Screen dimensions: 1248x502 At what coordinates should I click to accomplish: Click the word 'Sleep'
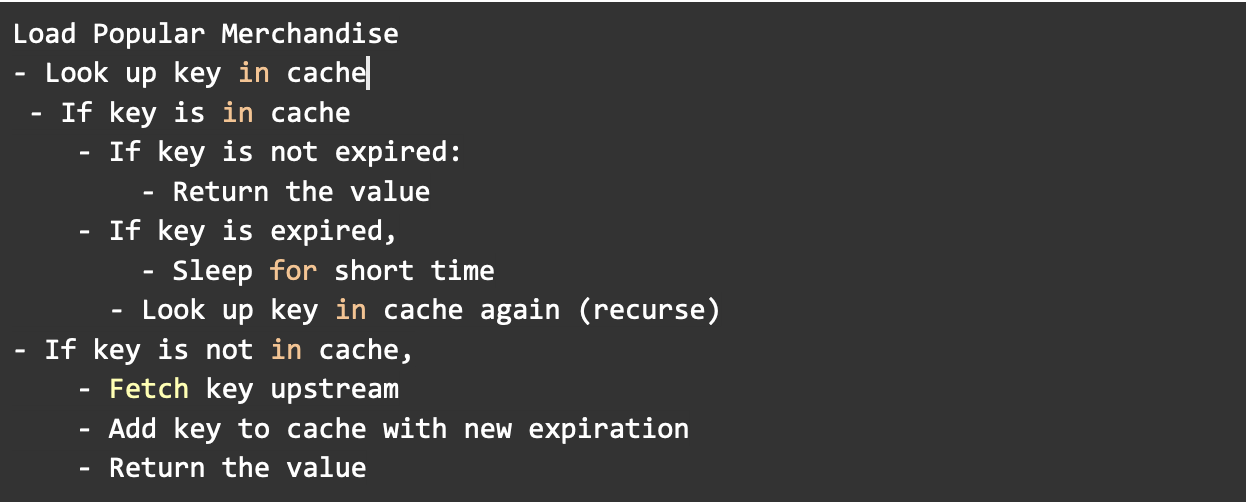[x=214, y=271]
